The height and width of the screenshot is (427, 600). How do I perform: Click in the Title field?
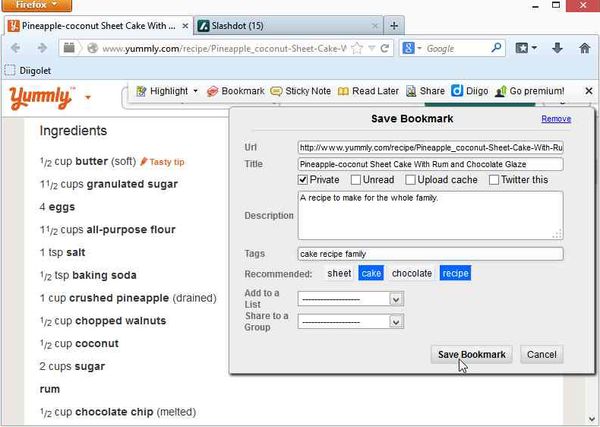click(430, 164)
